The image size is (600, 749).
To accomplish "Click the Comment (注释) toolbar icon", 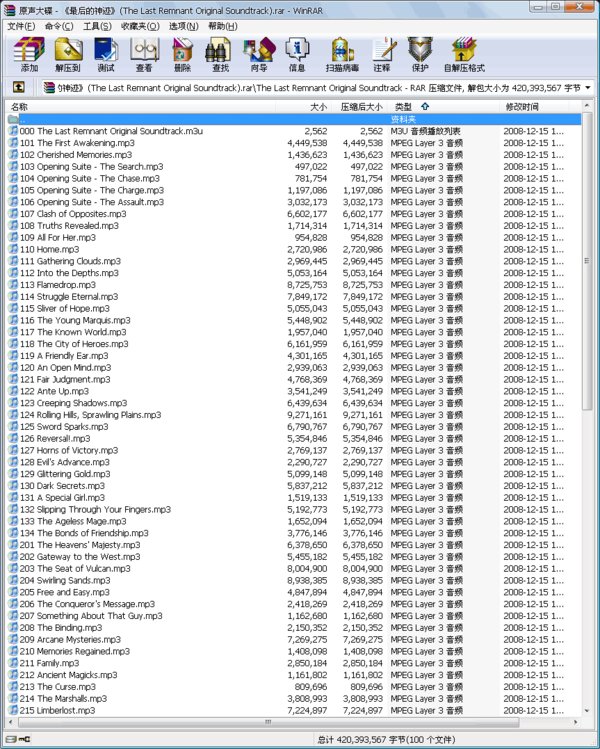I will [382, 54].
